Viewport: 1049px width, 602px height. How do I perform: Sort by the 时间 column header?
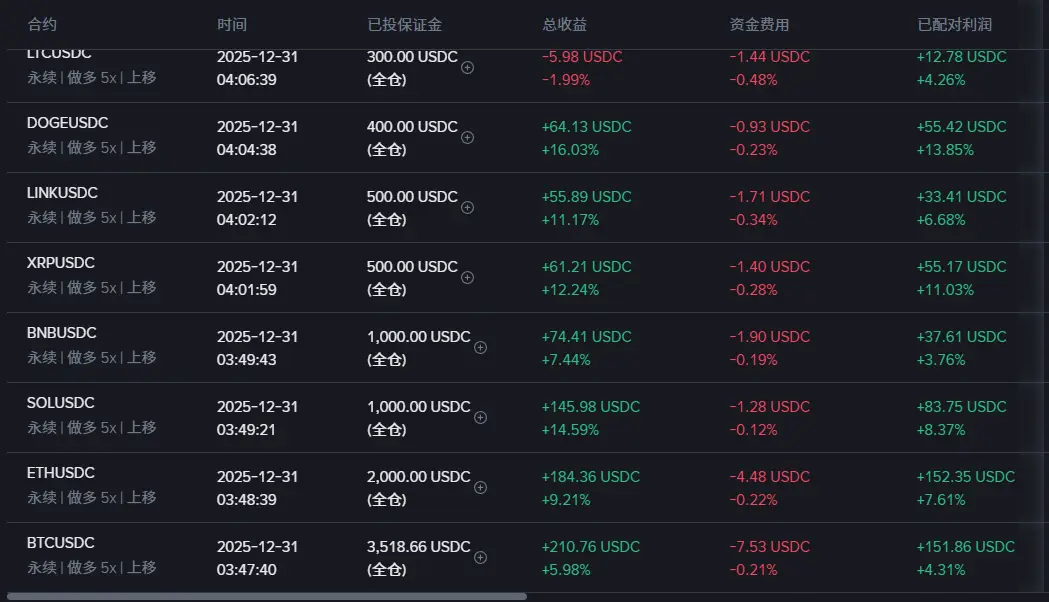231,25
